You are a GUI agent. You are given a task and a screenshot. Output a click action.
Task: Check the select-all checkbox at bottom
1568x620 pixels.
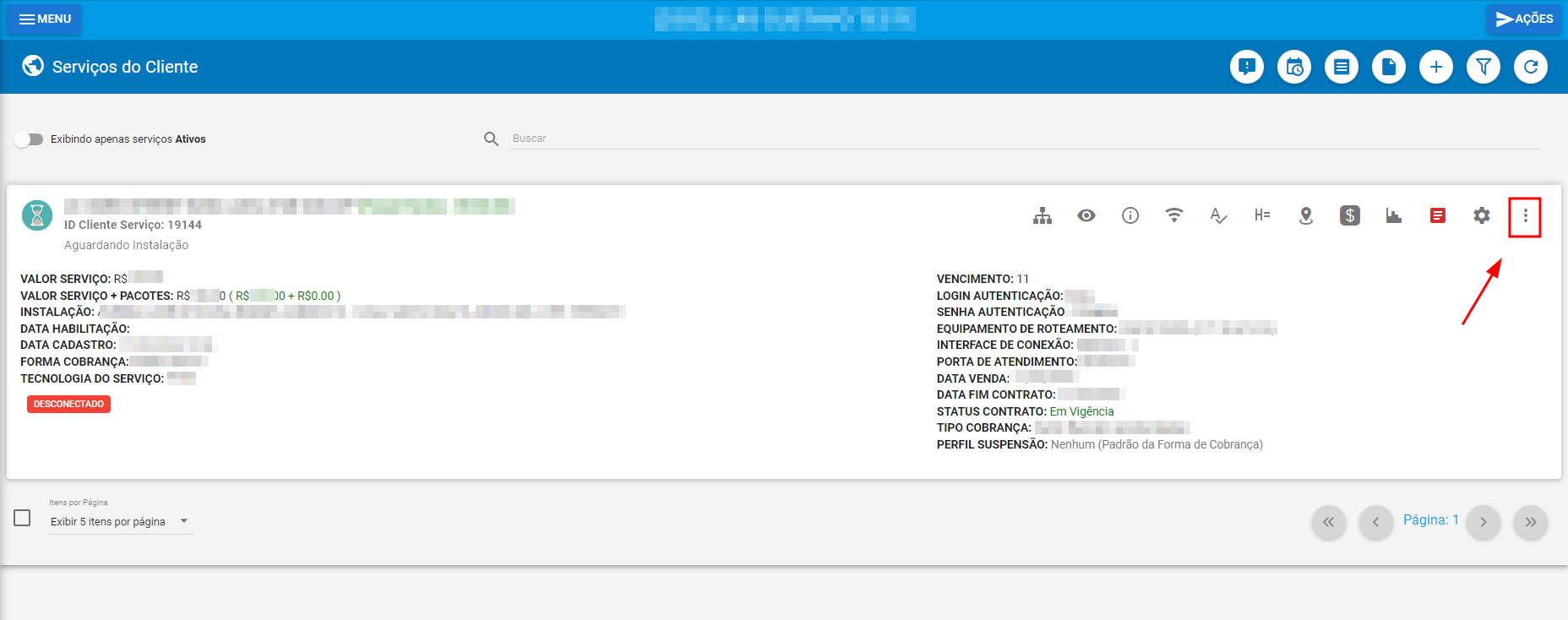tap(23, 518)
